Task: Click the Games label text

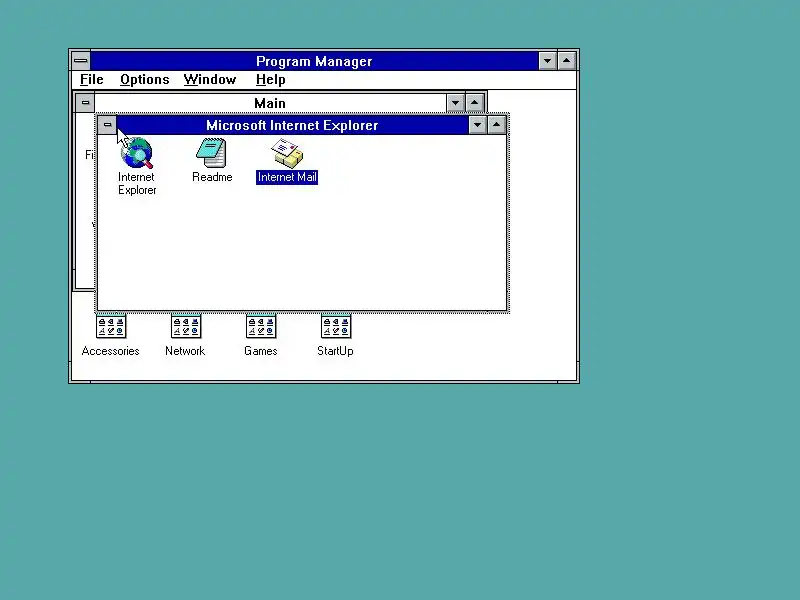Action: point(260,351)
